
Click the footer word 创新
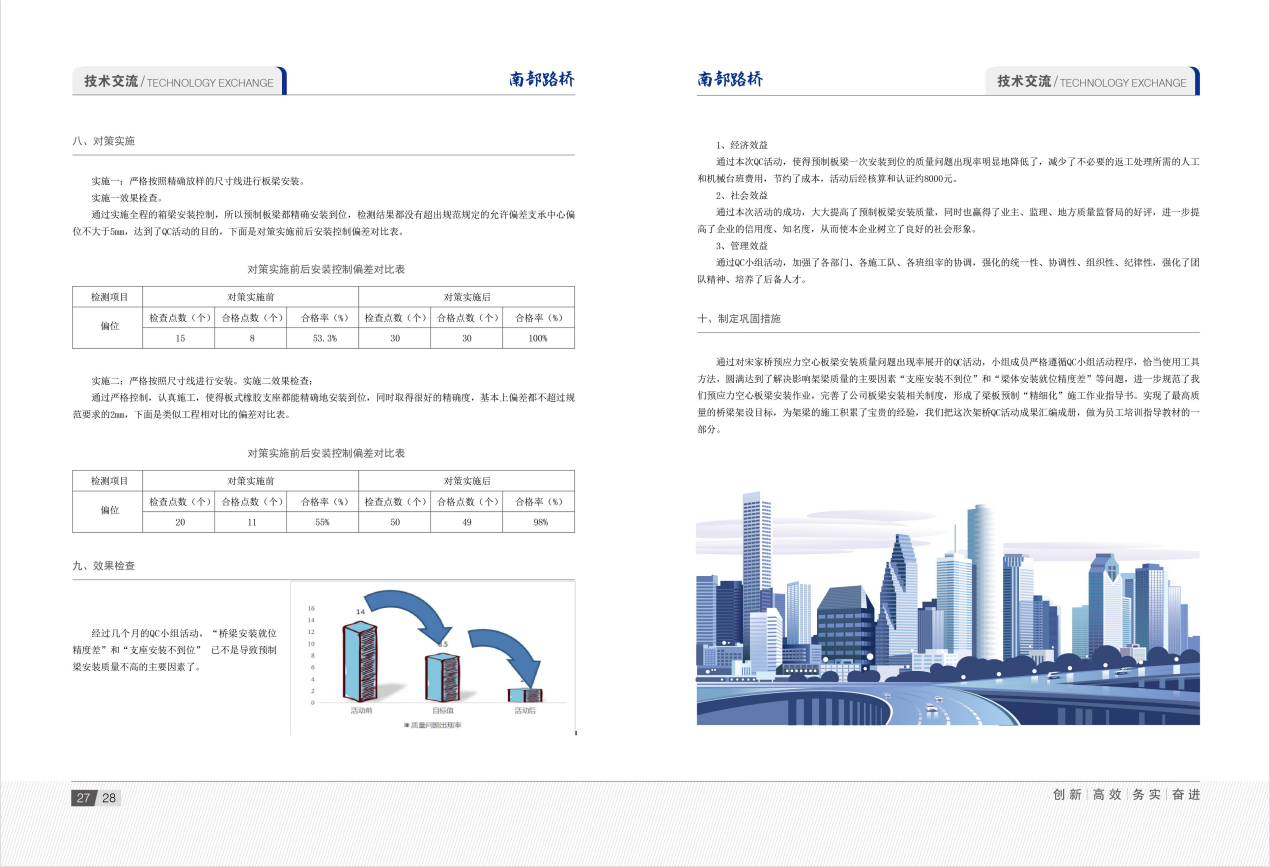(x=1067, y=794)
